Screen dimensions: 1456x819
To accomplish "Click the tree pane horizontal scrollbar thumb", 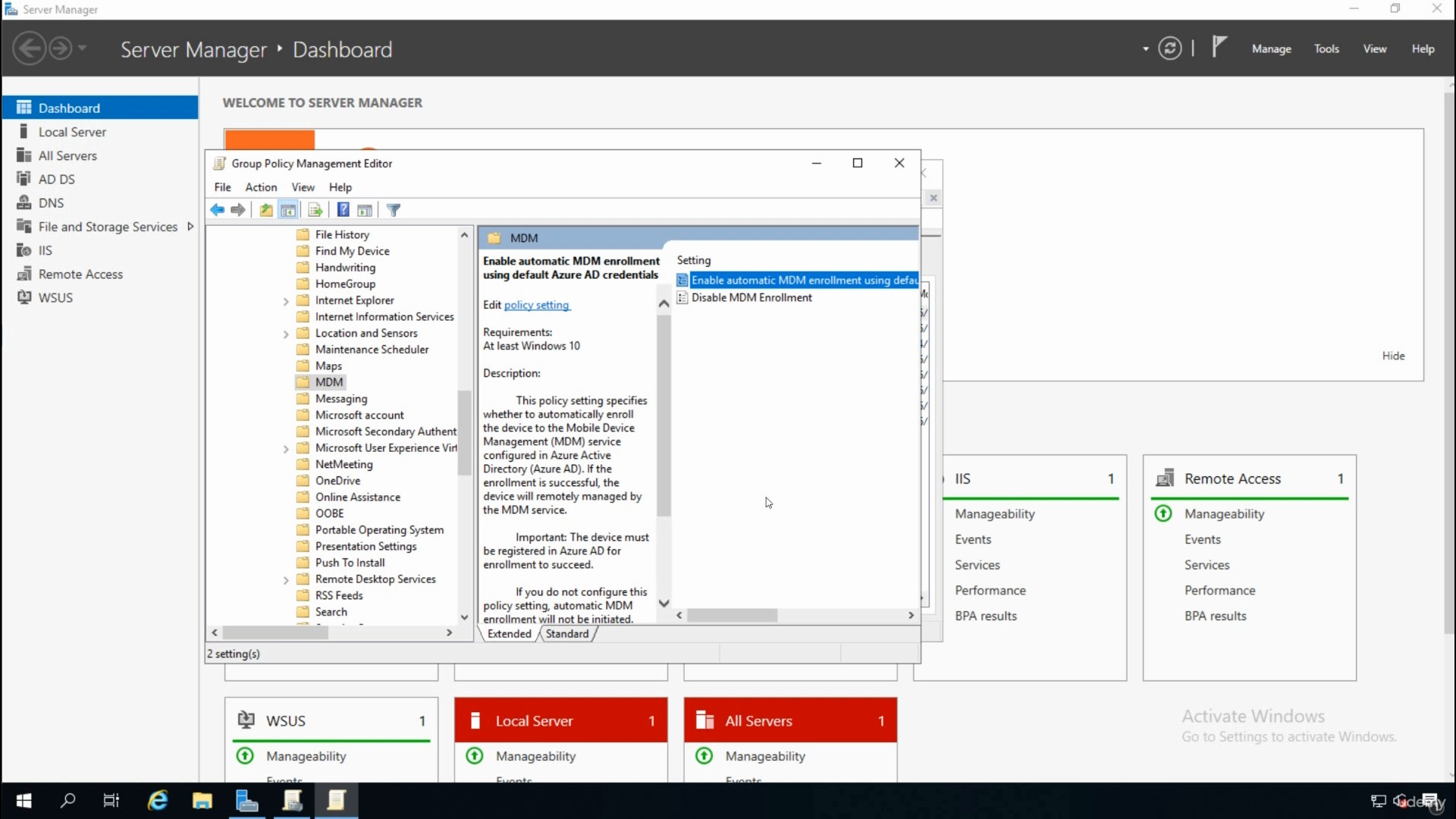I will pos(275,632).
